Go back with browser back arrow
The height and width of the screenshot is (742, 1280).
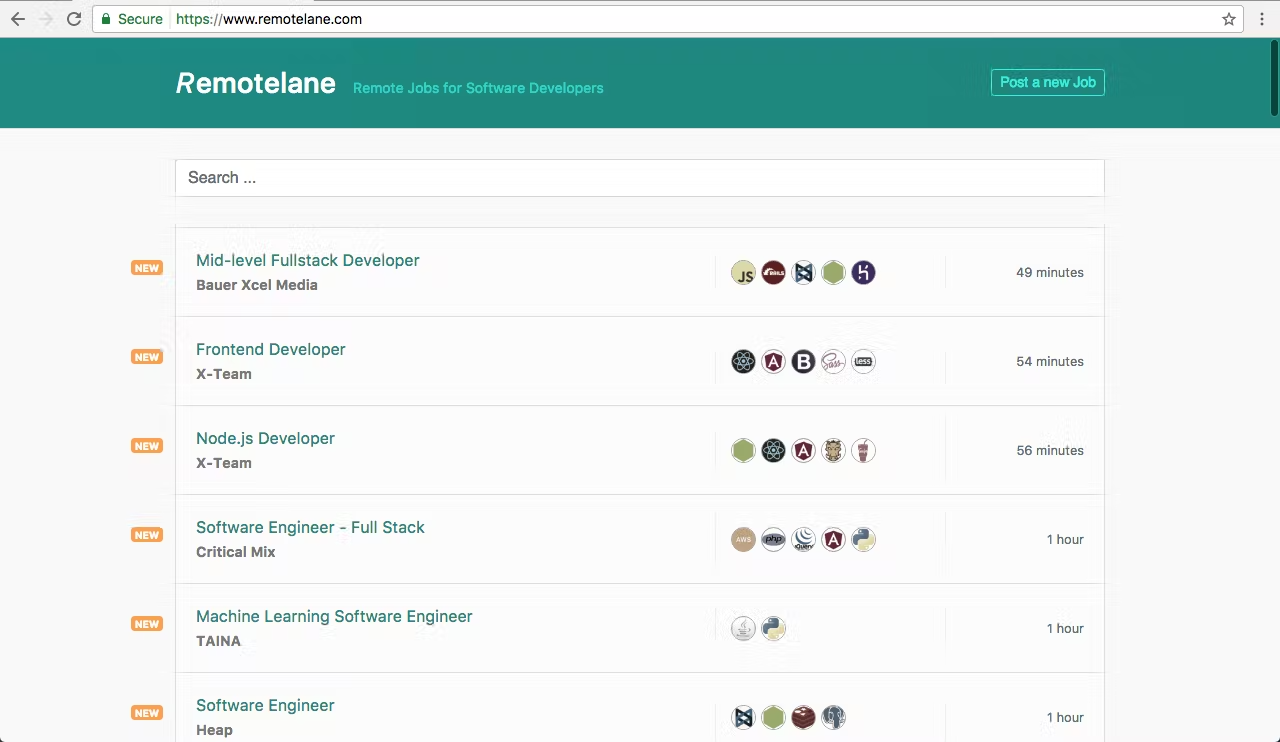[18, 19]
